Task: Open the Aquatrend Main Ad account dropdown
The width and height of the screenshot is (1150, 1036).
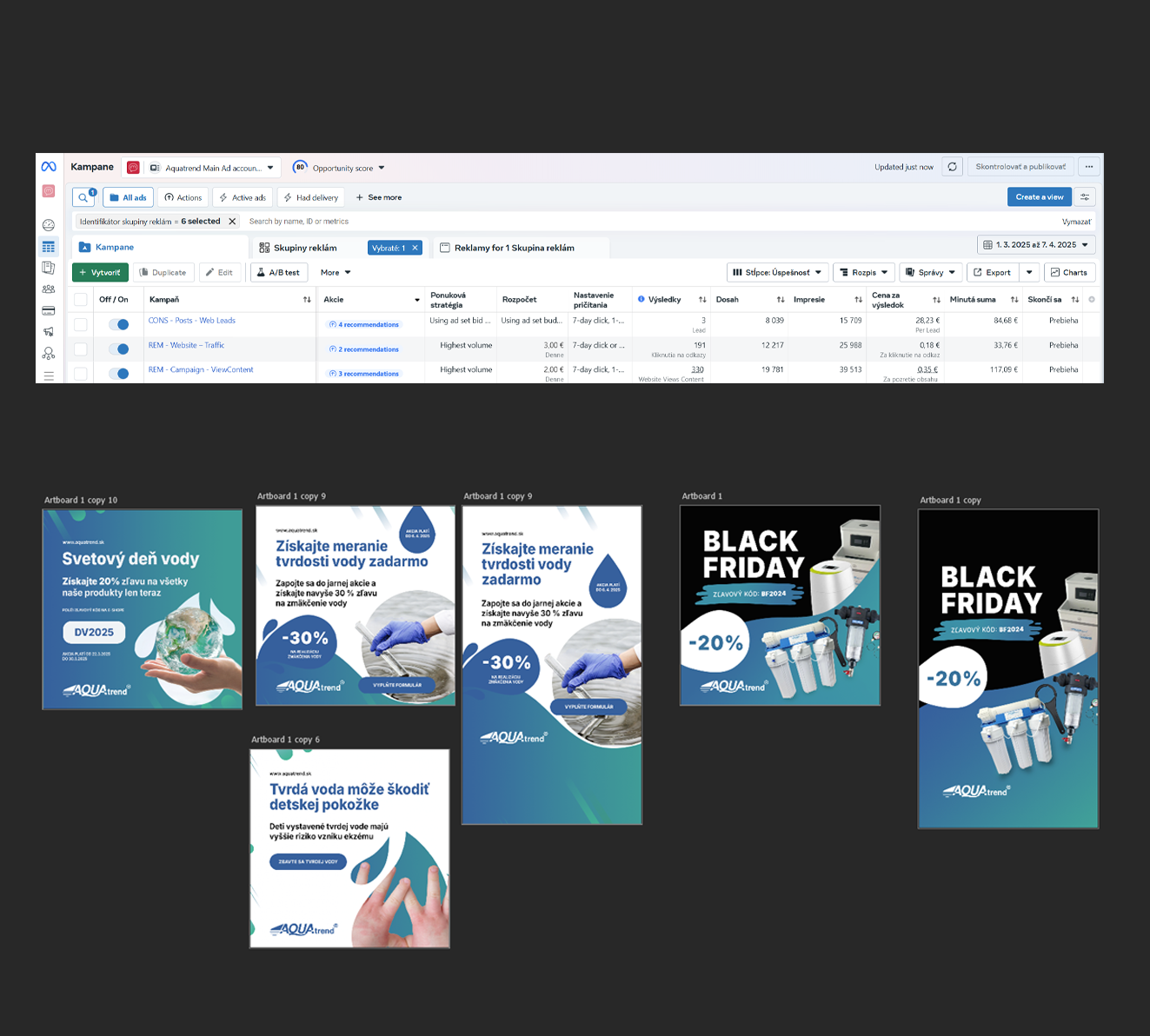Action: [x=211, y=168]
